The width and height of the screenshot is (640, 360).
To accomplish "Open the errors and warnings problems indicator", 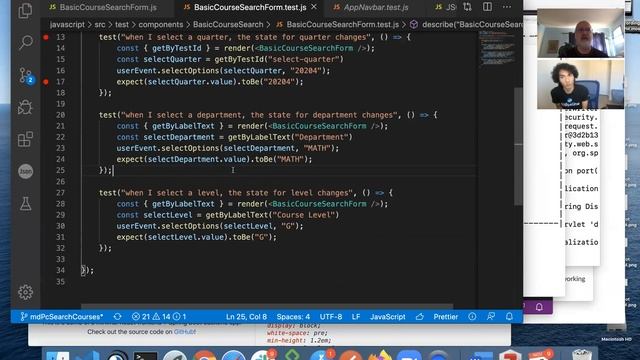I will click(x=159, y=317).
